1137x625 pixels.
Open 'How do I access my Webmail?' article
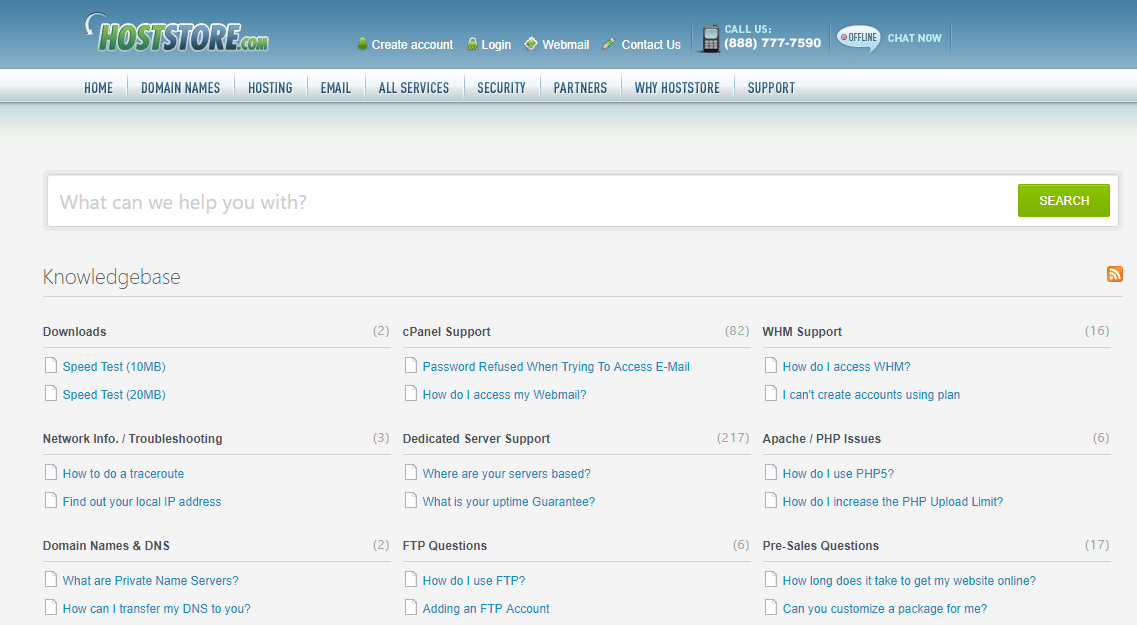point(505,395)
